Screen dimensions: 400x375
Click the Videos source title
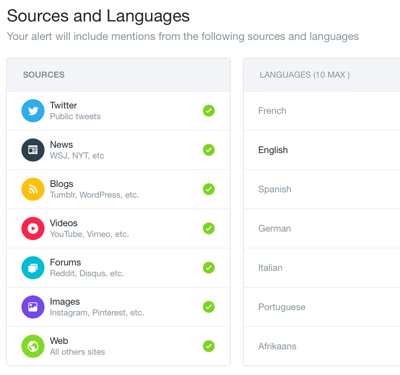coord(64,223)
